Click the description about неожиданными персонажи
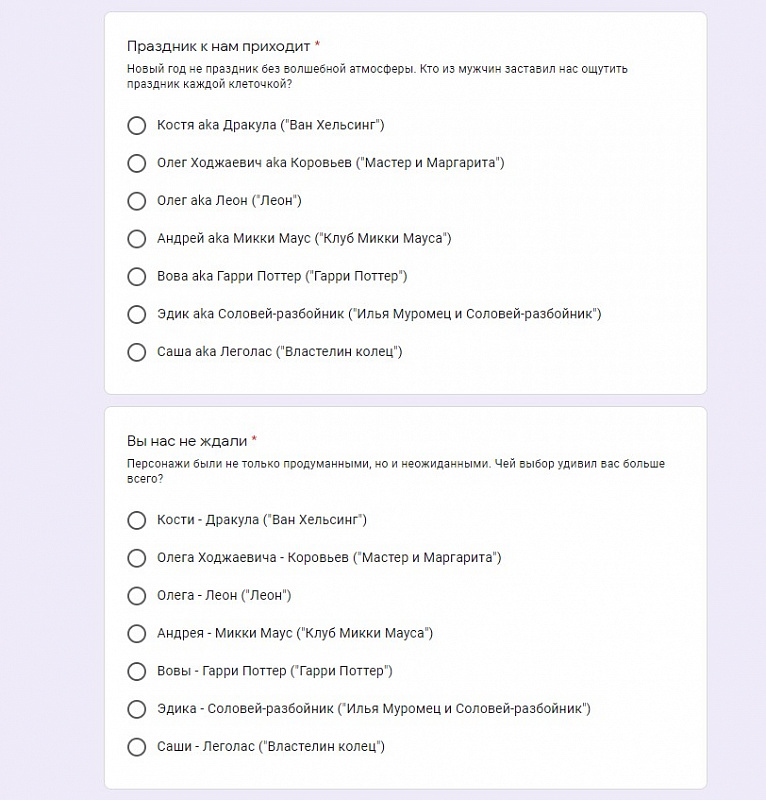 [396, 471]
